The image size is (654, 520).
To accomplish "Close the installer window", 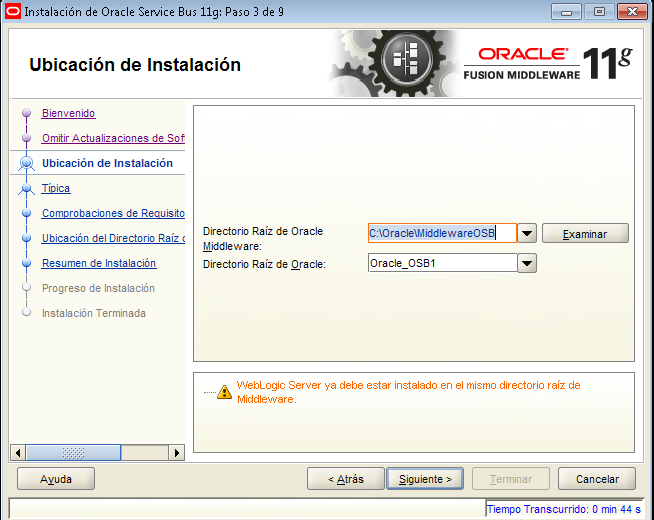I will (x=632, y=12).
